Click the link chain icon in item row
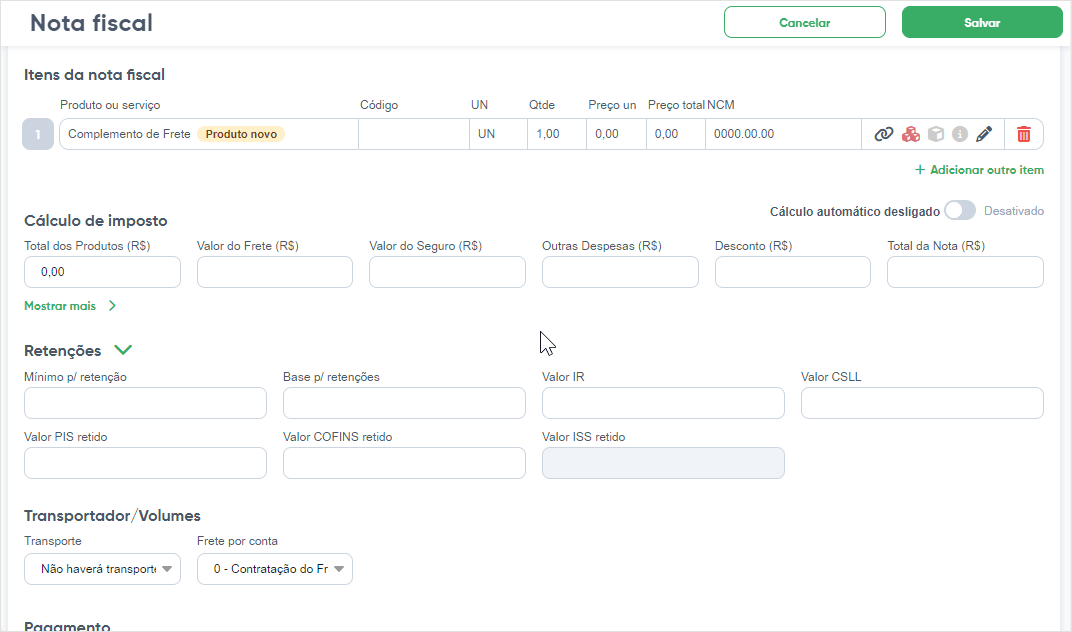The width and height of the screenshot is (1072, 632). (x=883, y=134)
